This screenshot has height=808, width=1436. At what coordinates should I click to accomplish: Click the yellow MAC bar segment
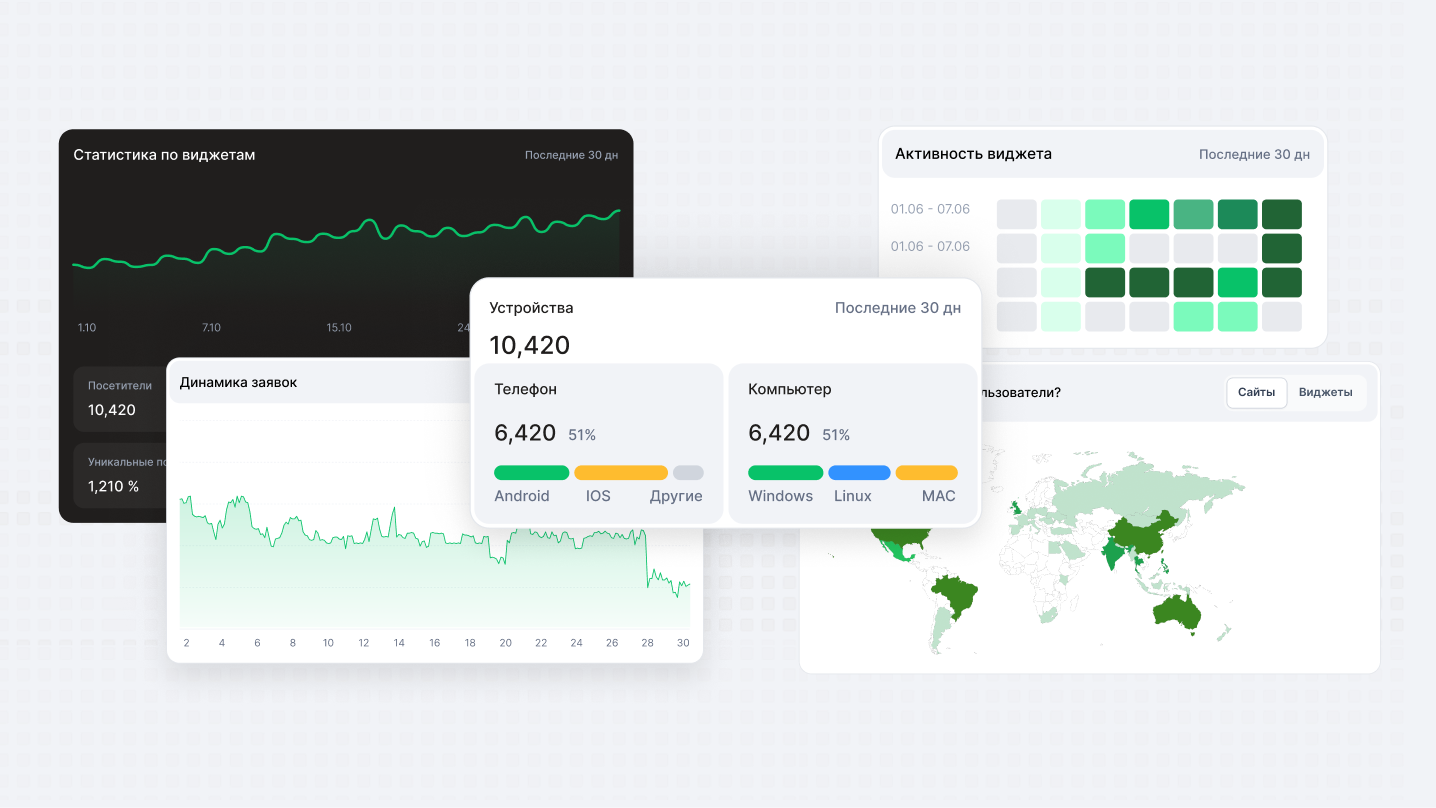click(x=926, y=473)
